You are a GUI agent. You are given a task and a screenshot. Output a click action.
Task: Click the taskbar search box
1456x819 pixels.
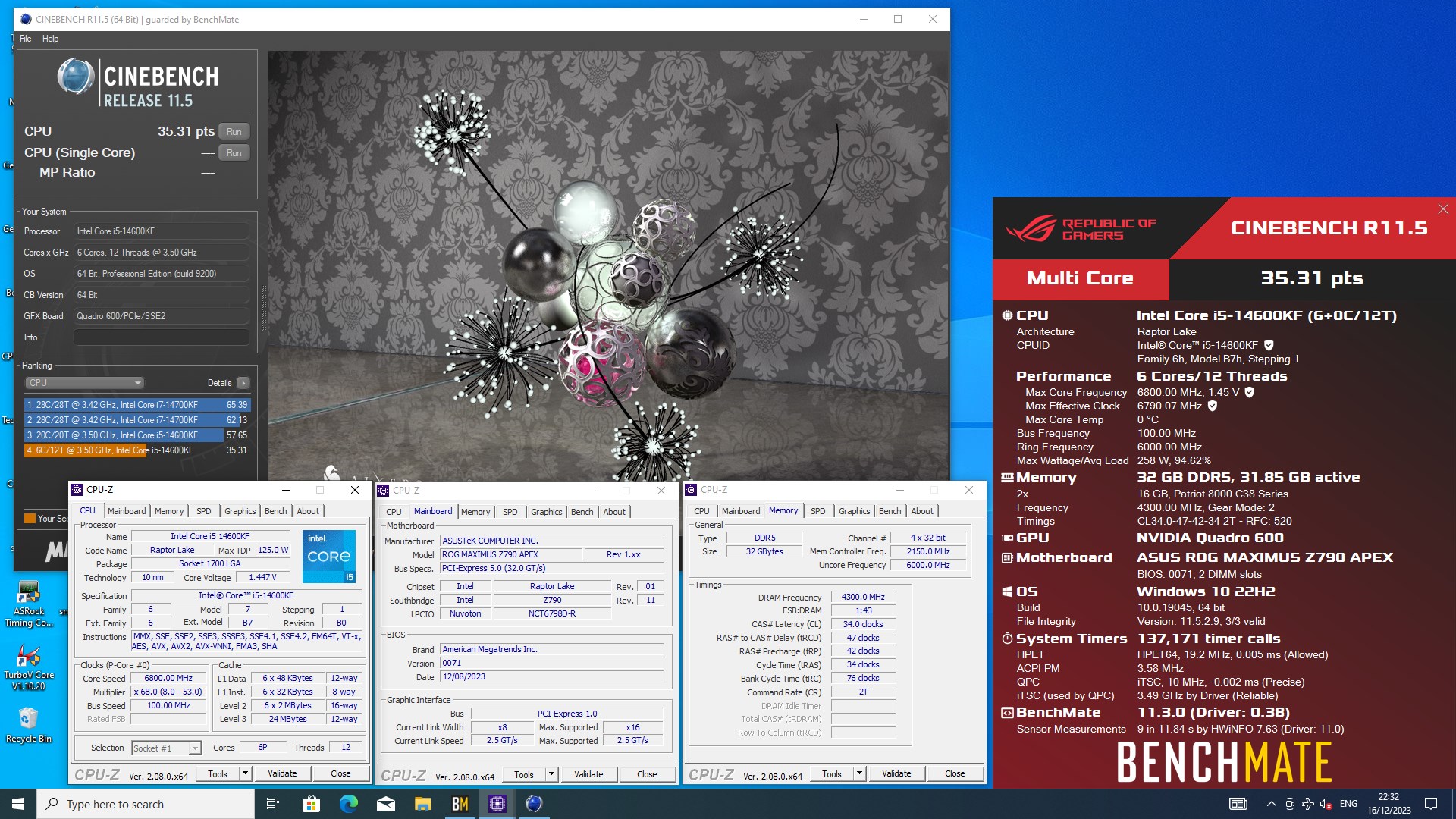146,804
